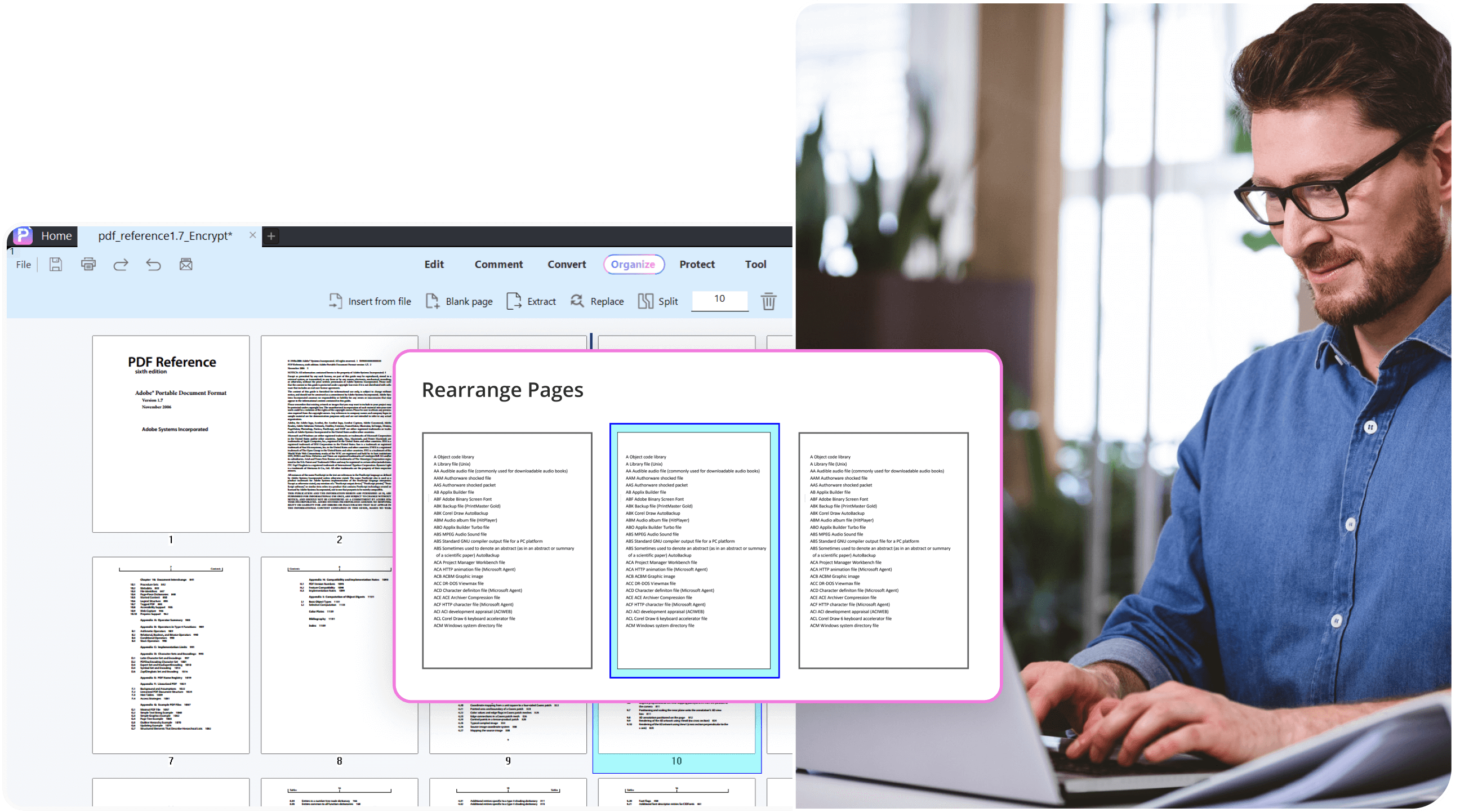The image size is (1460, 812).
Task: Open the Comment menu tab
Action: (x=498, y=265)
